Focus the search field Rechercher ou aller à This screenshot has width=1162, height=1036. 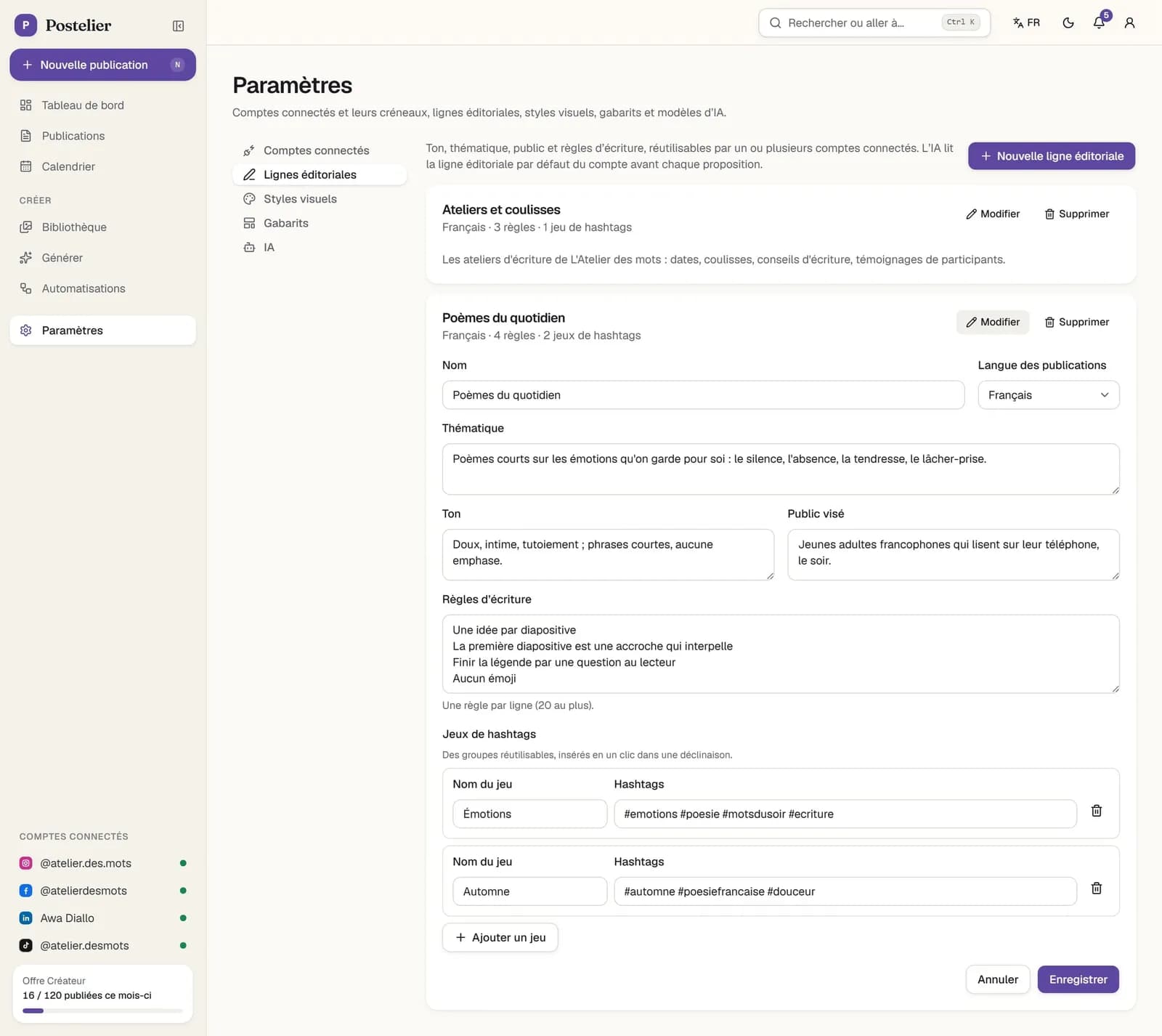click(874, 23)
